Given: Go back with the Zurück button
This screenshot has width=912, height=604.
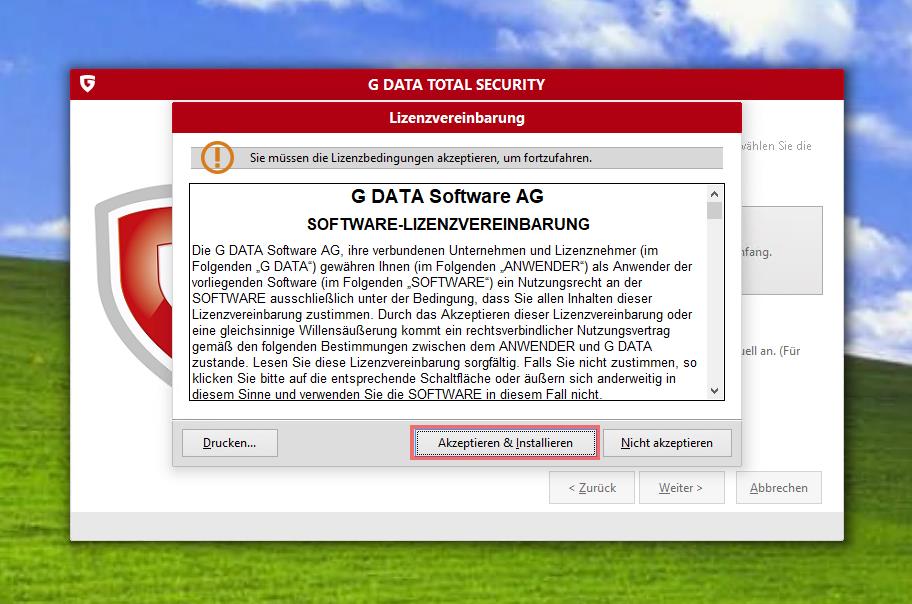Looking at the screenshot, I should click(592, 488).
